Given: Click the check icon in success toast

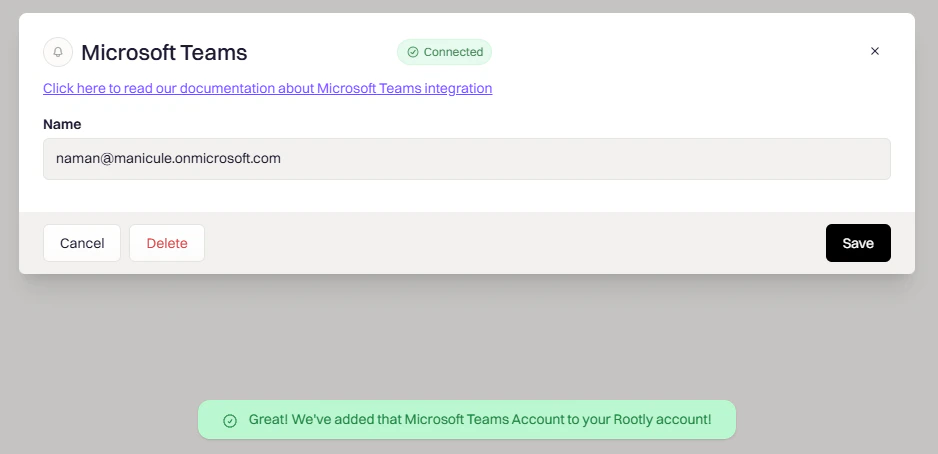Looking at the screenshot, I should pos(230,421).
